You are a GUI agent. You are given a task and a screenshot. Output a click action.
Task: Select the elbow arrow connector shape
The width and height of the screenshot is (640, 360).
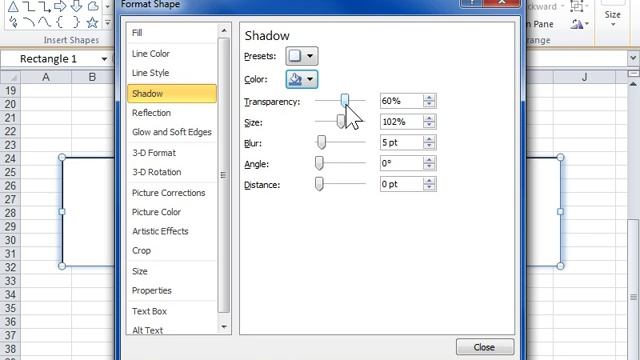[44, 6]
